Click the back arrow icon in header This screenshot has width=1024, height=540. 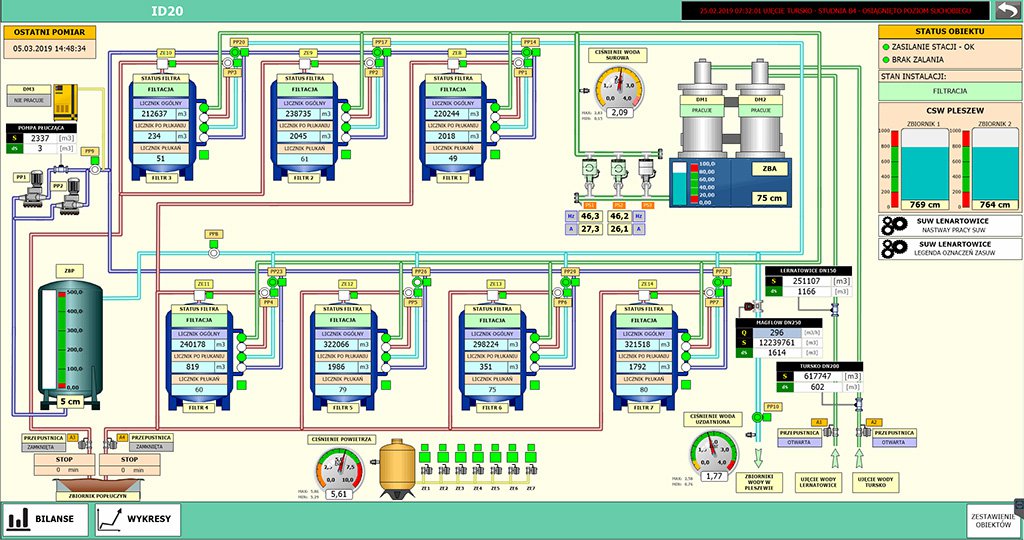pyautogui.click(x=1008, y=10)
